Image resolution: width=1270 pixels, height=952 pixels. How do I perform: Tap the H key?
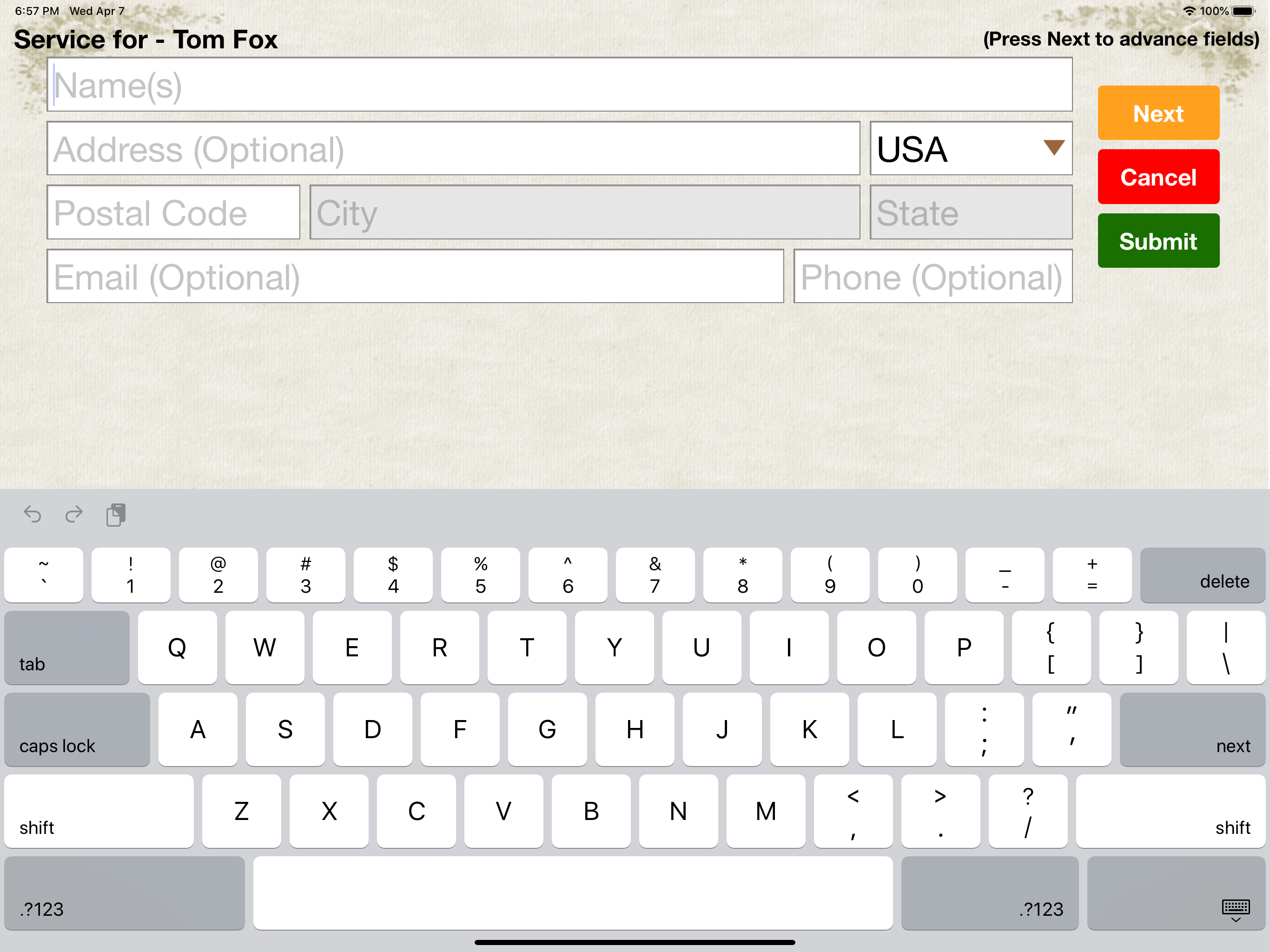[x=635, y=729]
